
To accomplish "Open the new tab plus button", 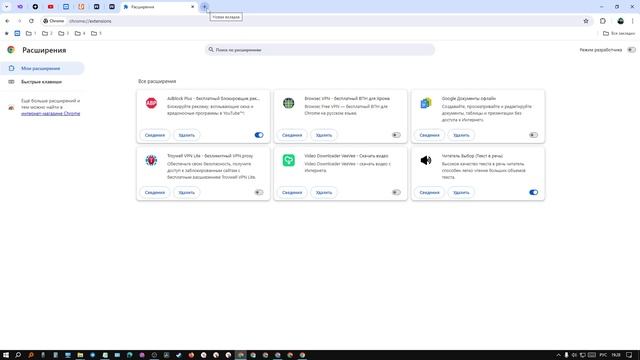I will pyautogui.click(x=204, y=7).
